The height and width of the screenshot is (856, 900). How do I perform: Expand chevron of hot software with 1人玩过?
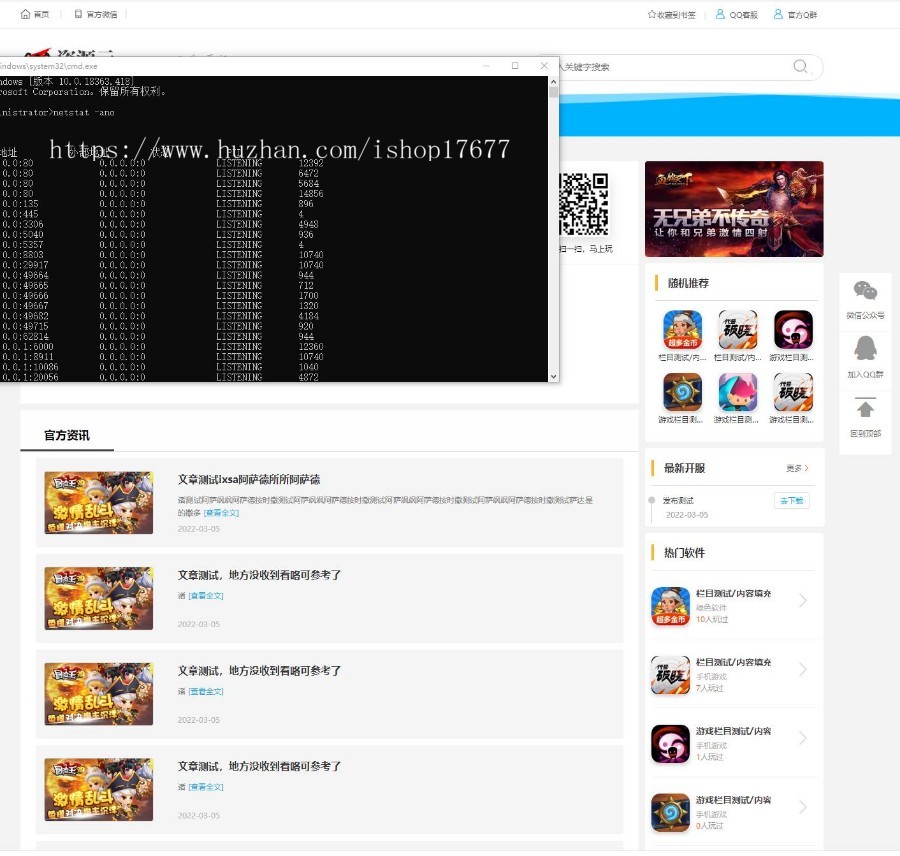pyautogui.click(x=803, y=738)
